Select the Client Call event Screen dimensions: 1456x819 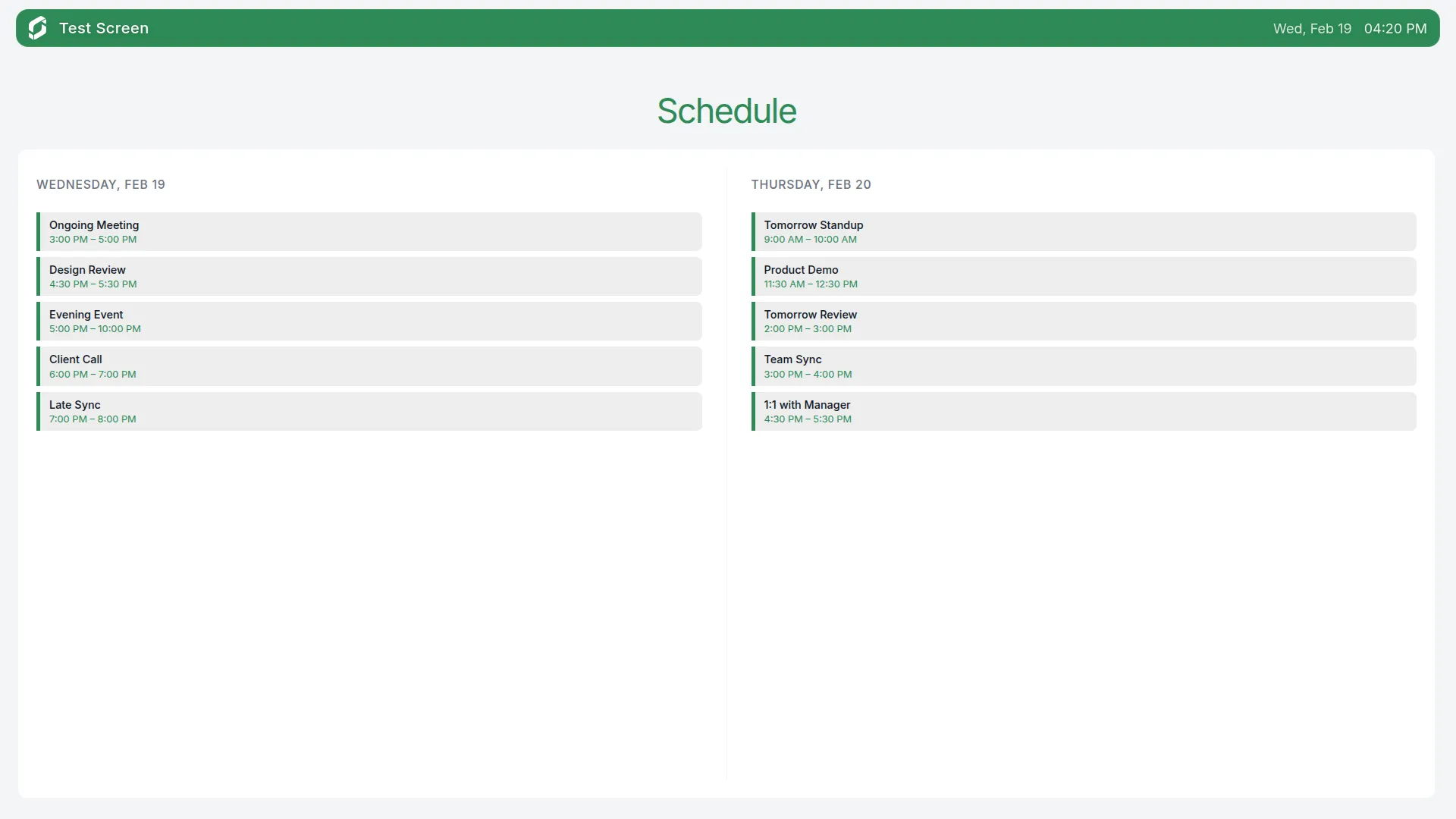[x=369, y=366]
